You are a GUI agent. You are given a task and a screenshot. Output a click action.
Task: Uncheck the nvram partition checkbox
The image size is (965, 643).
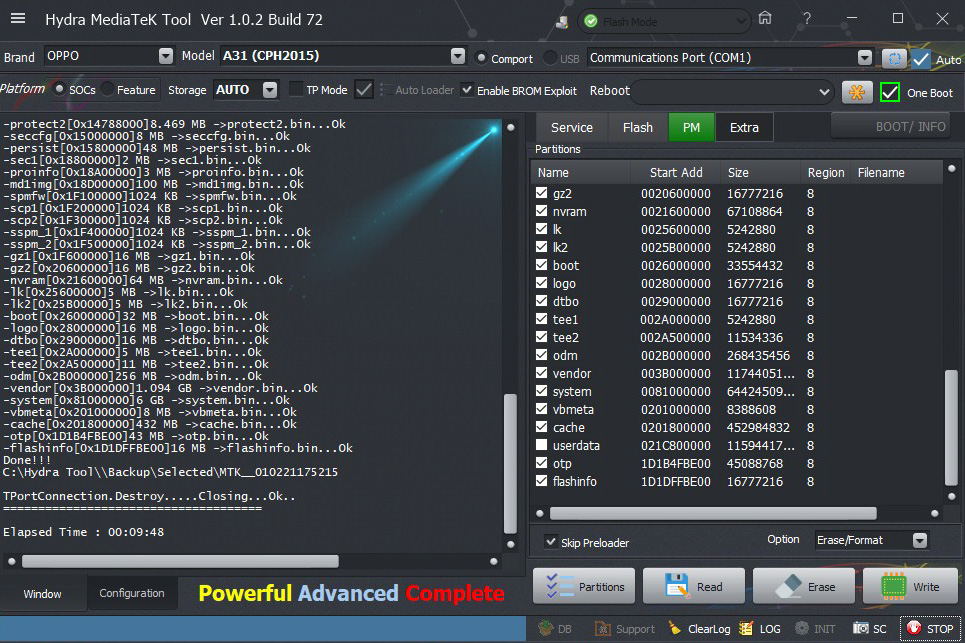pyautogui.click(x=542, y=210)
